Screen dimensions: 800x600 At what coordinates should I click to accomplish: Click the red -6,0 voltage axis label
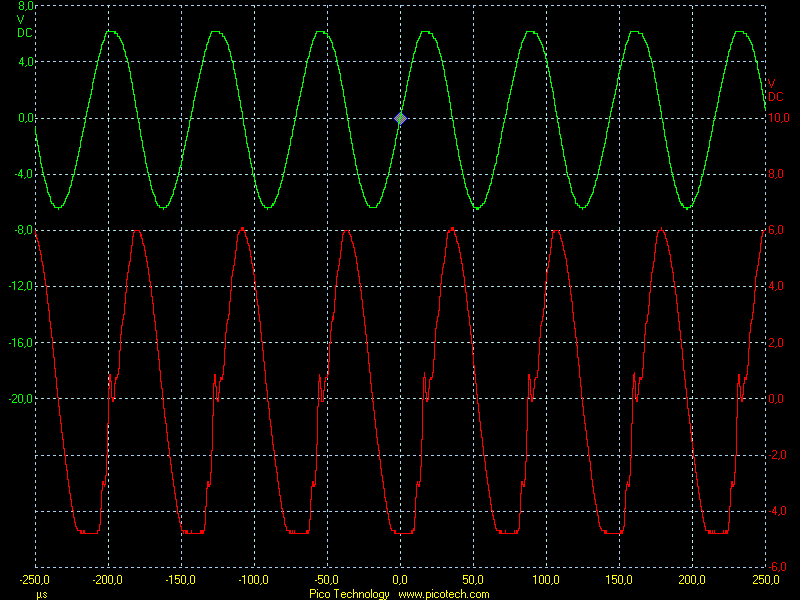point(777,567)
